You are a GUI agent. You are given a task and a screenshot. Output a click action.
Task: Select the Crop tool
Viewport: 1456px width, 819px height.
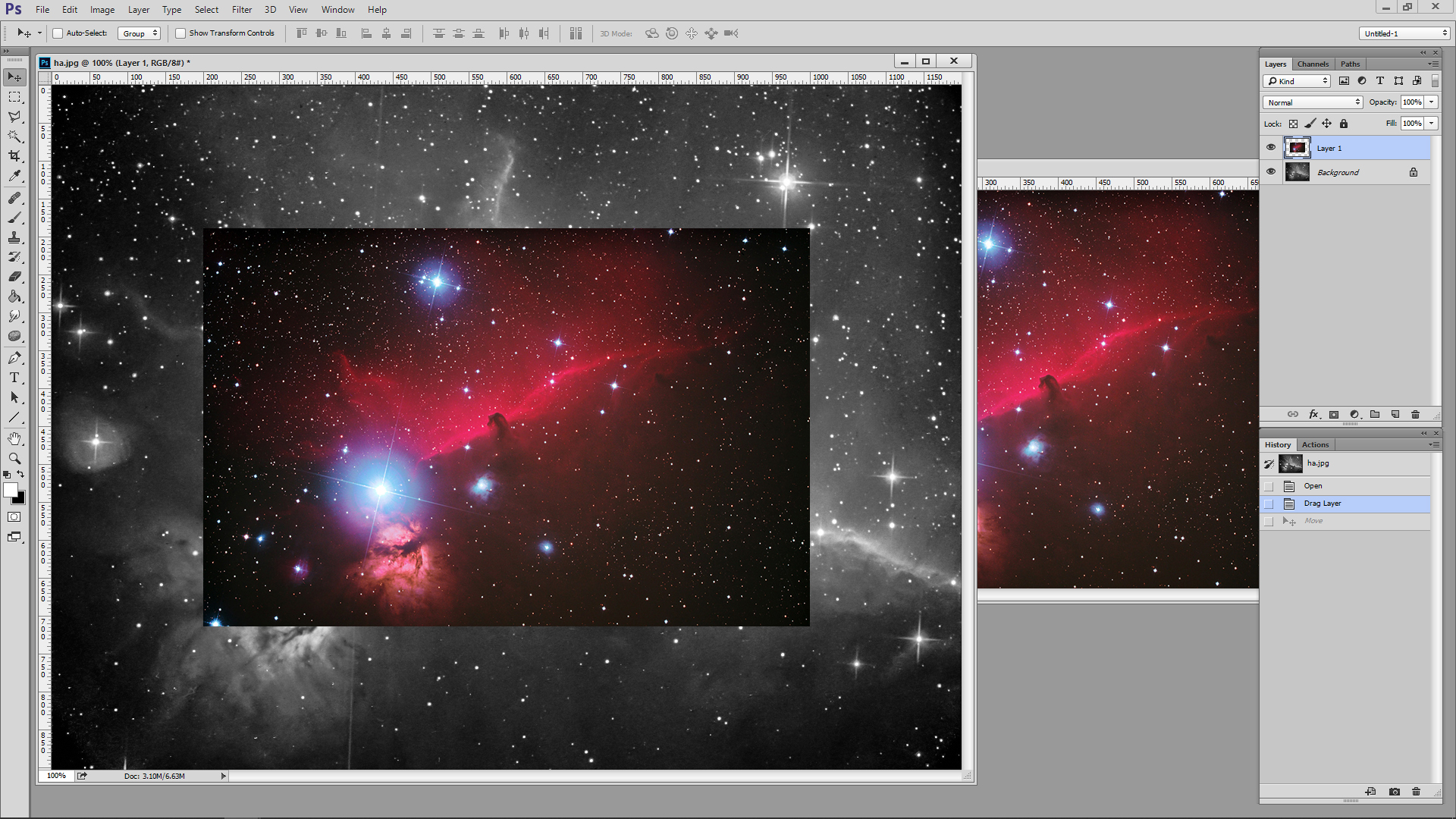[14, 156]
